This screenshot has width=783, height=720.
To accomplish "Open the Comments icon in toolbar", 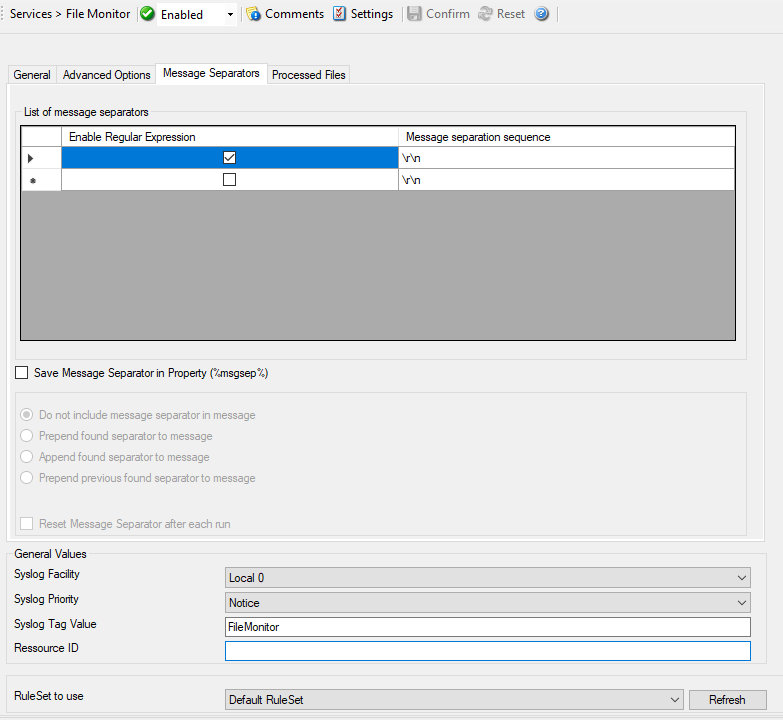I will click(254, 14).
